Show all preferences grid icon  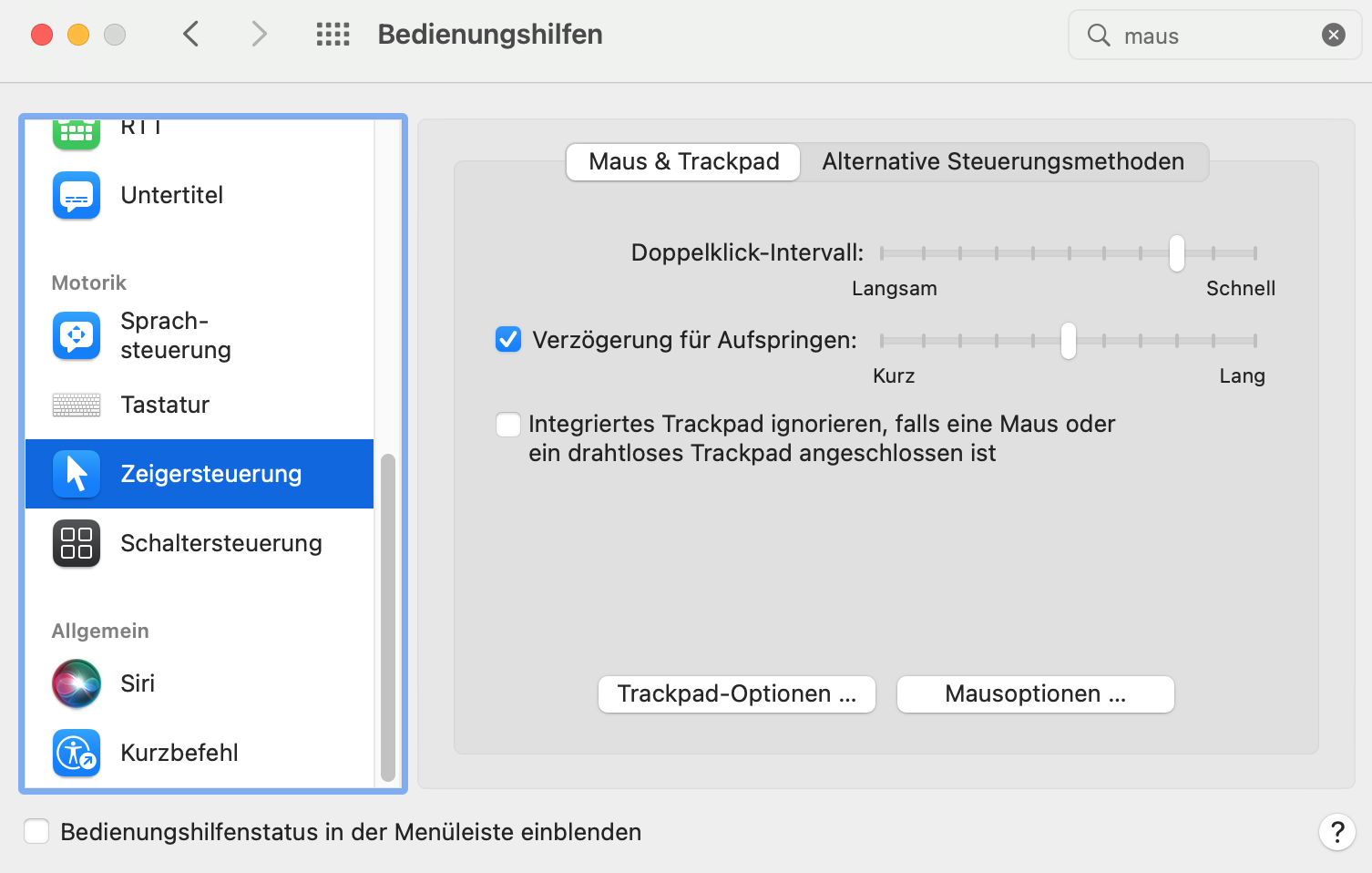click(333, 35)
